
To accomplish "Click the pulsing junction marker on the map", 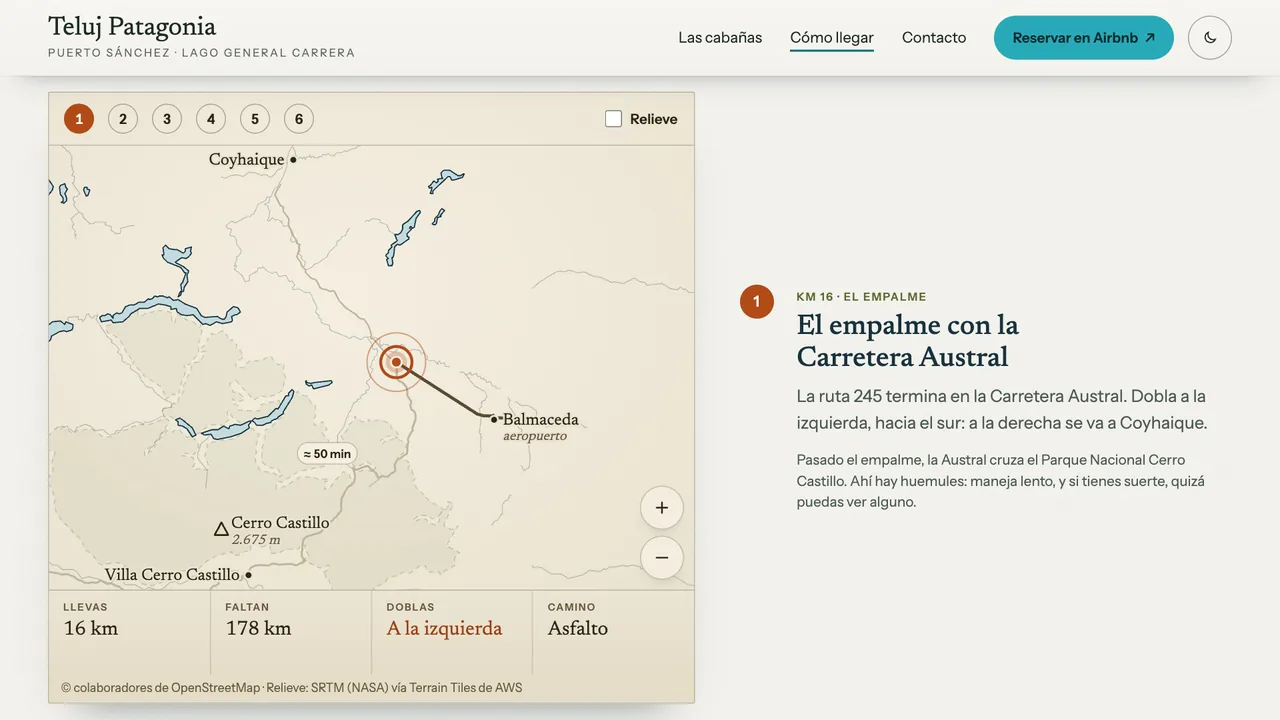I will [x=397, y=362].
